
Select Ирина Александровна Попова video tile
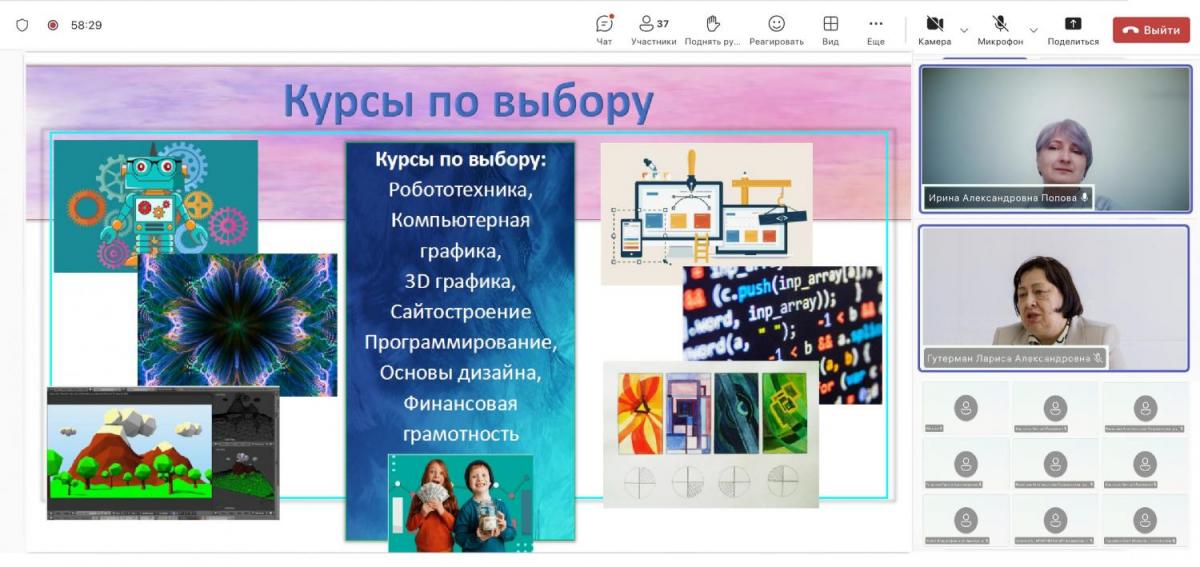(1055, 138)
